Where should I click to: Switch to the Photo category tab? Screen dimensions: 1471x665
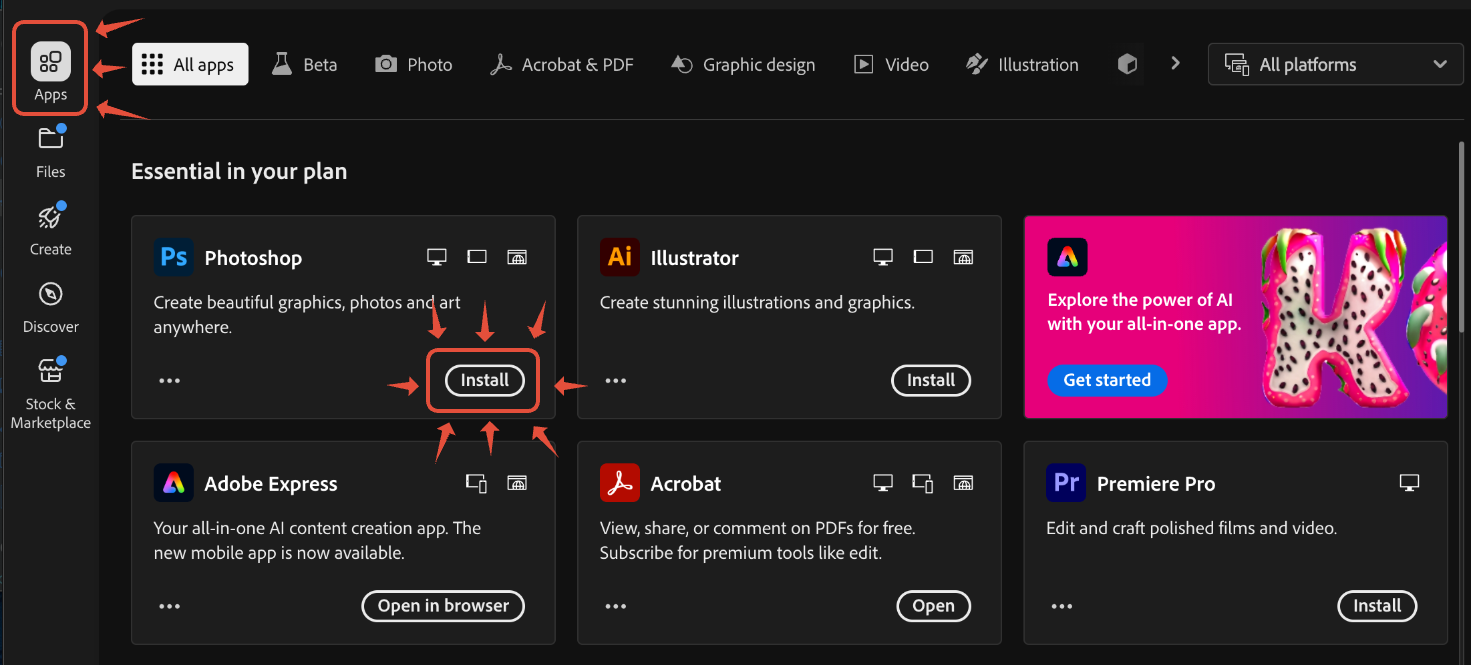[414, 64]
